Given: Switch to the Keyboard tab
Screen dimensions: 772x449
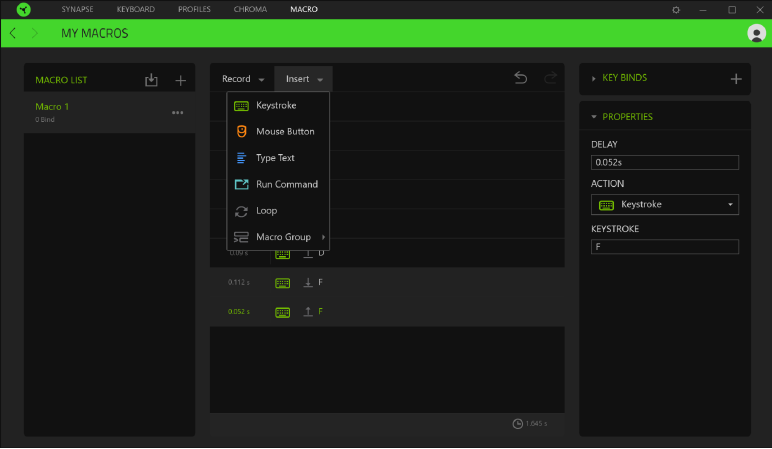Looking at the screenshot, I should (x=135, y=9).
